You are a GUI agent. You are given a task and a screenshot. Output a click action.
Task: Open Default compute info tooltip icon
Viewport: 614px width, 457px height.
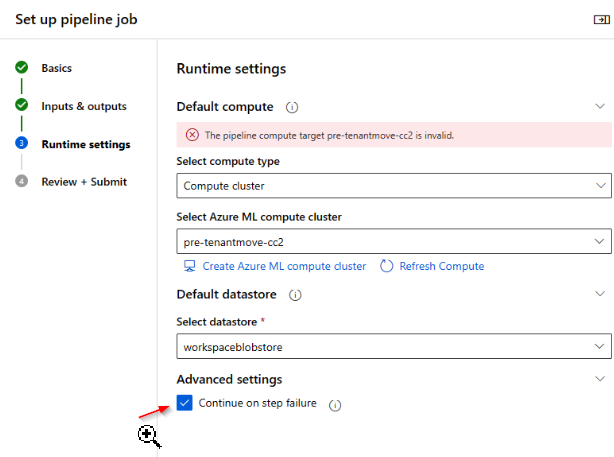coord(292,107)
